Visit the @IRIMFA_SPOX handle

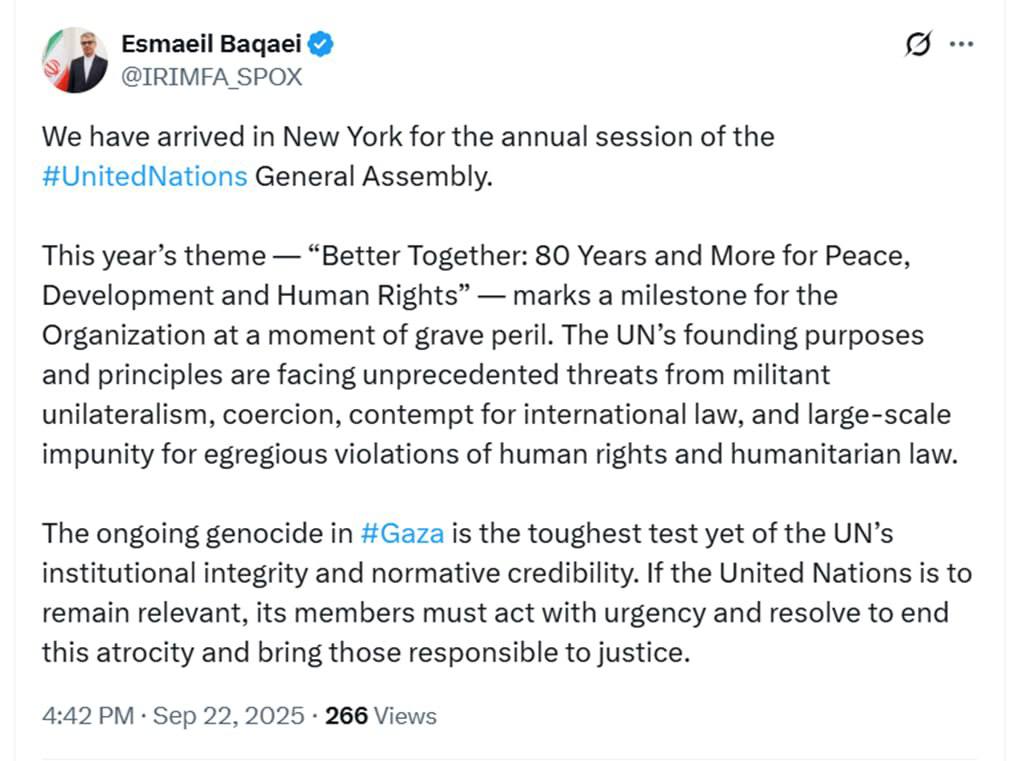pos(211,77)
